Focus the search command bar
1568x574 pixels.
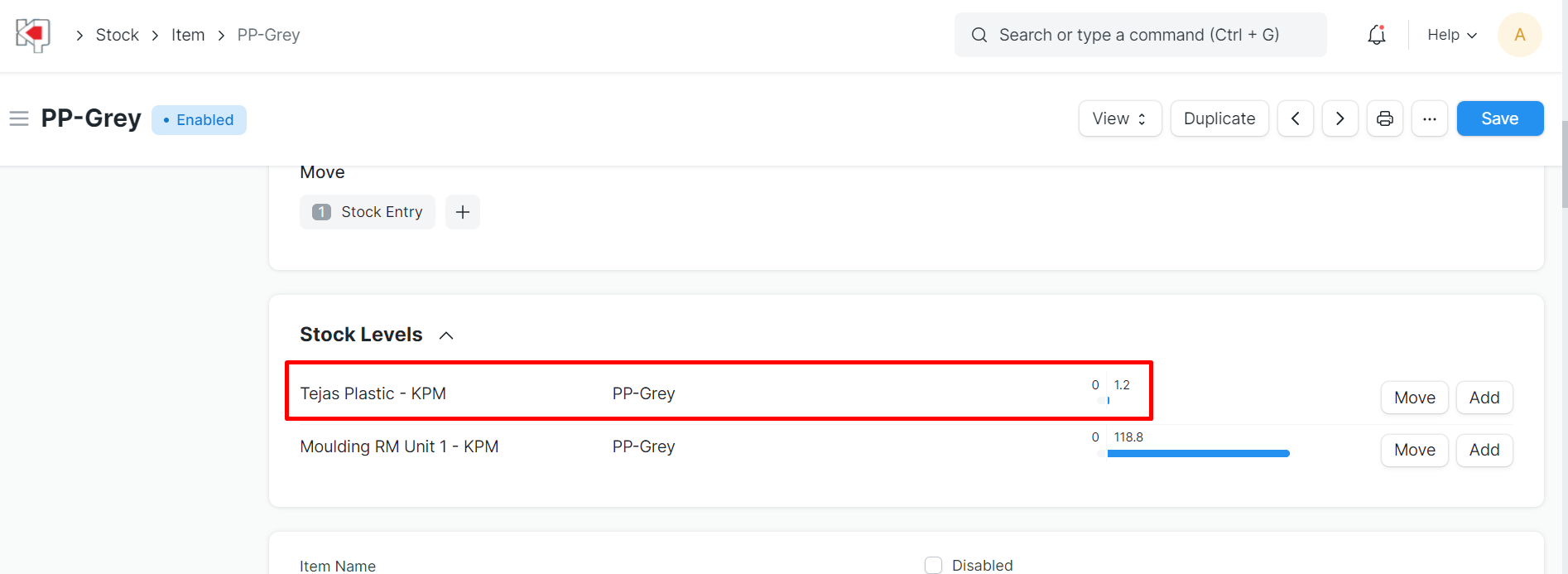pyautogui.click(x=1140, y=35)
